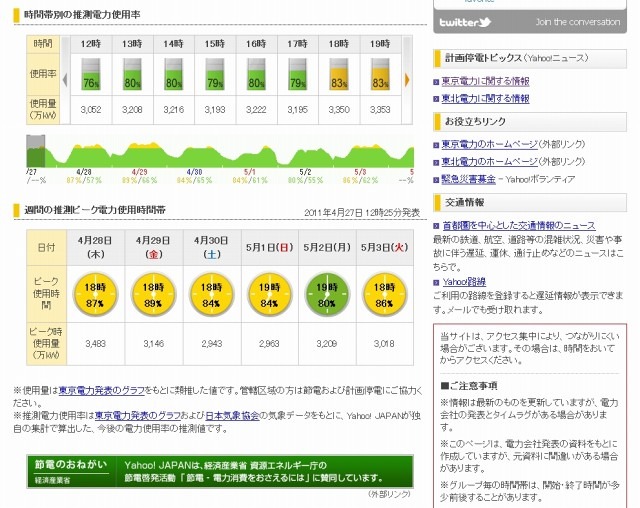This screenshot has width=640, height=508.
Task: Open 東京電力発表のグラフ link in 推測電力使用率 note
Action: click(138, 416)
